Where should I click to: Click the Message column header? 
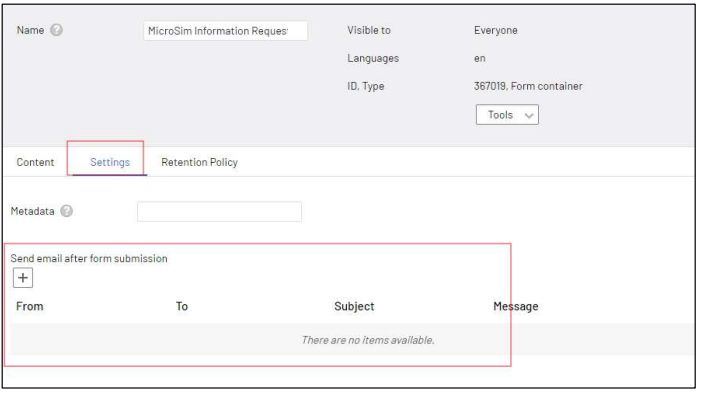point(516,306)
